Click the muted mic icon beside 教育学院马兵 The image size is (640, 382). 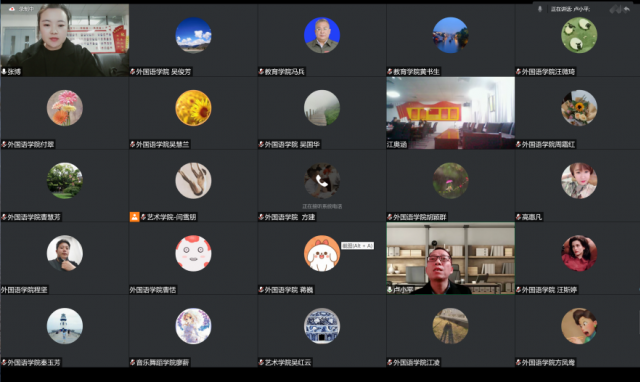tap(261, 72)
